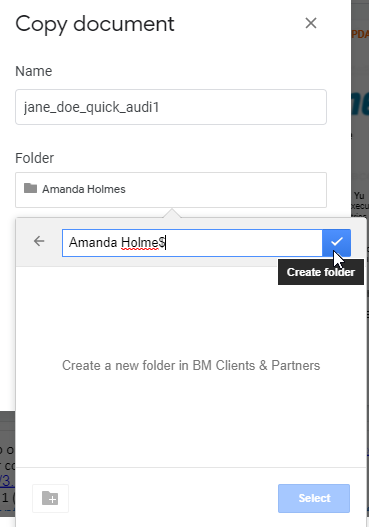Click the back arrow in folder picker

point(39,241)
